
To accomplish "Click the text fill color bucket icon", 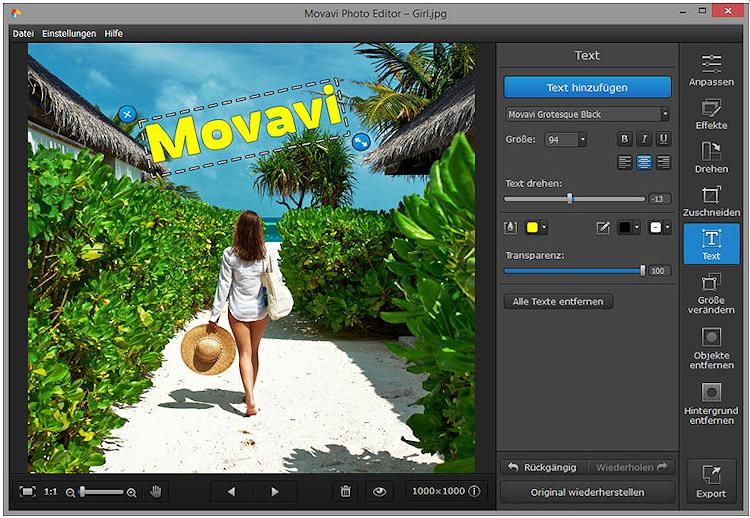I will tap(510, 228).
